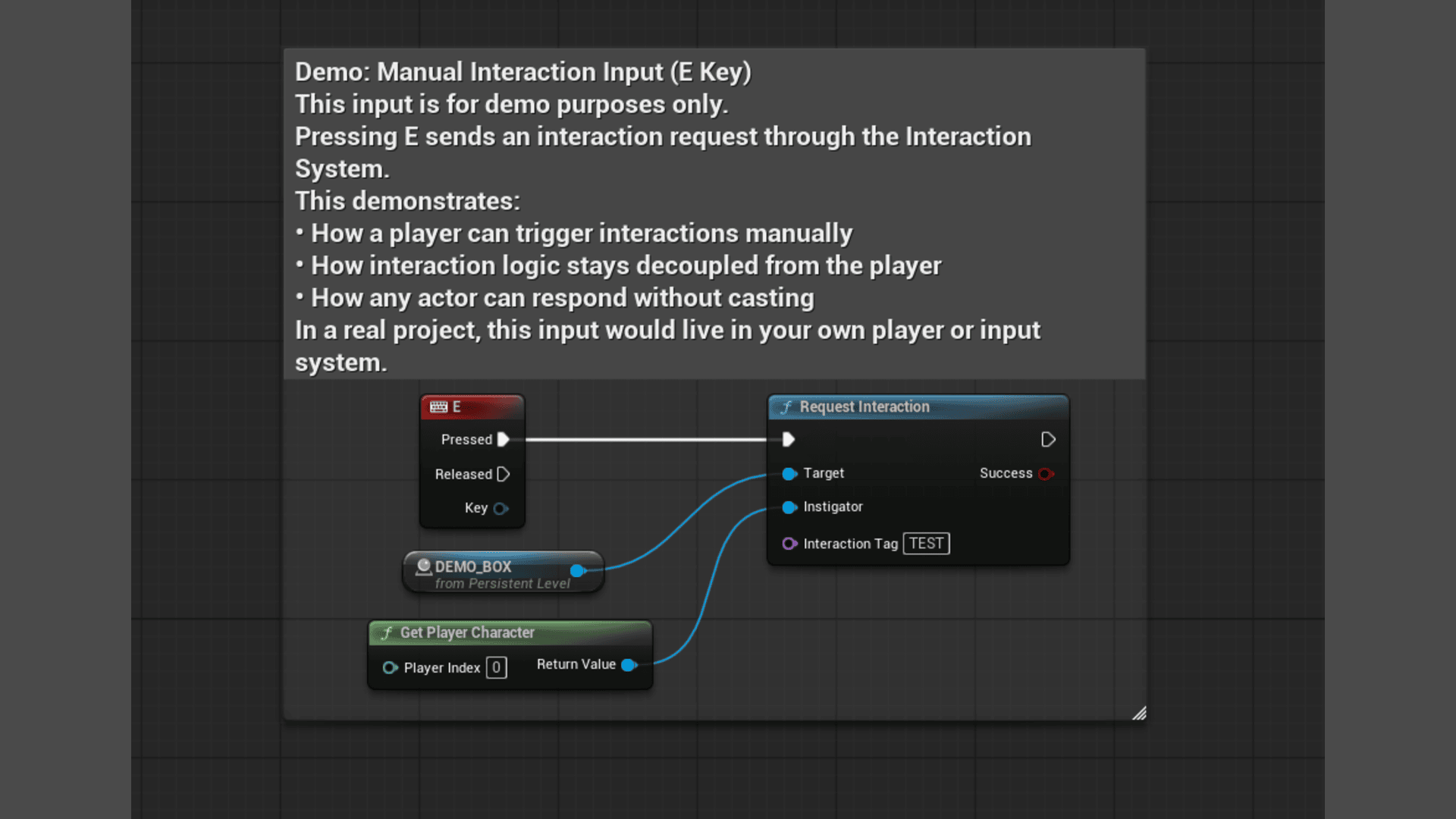Click the Interaction Tag TEST text field
This screenshot has height=819, width=1456.
coord(926,544)
